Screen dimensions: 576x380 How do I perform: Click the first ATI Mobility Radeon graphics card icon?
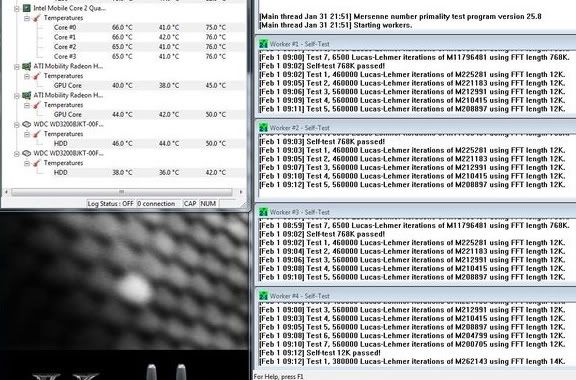pos(26,66)
